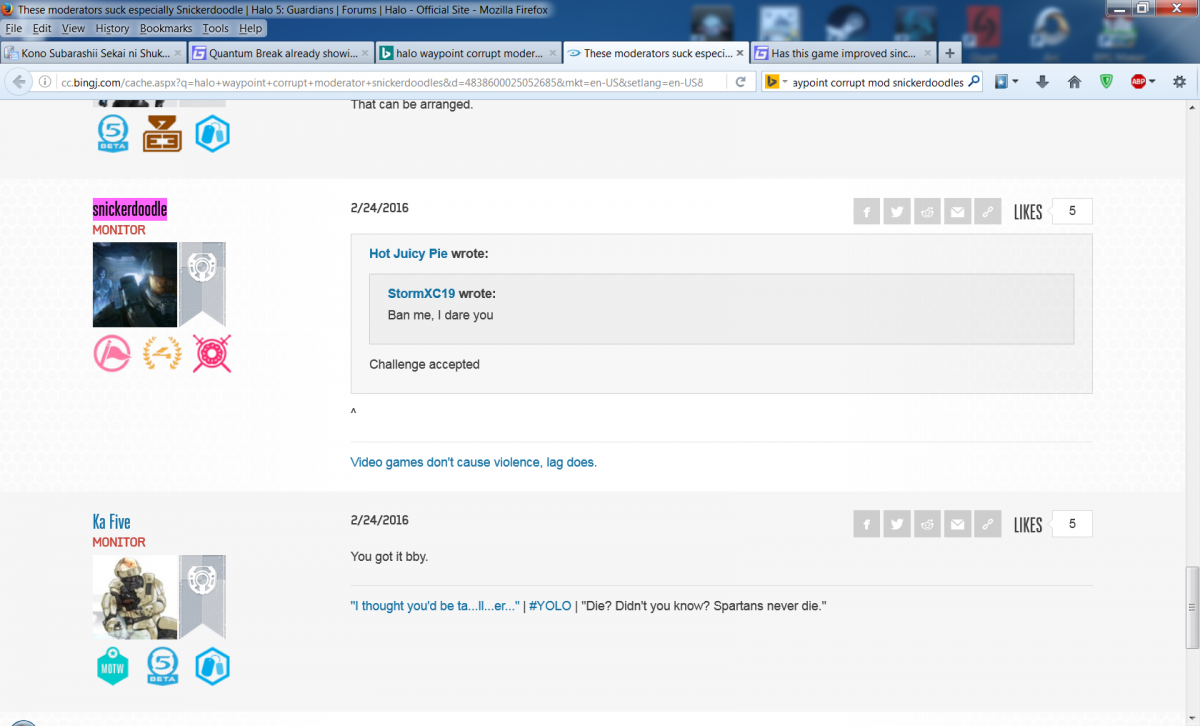
Task: Click the green shield extension icon
Action: [1106, 82]
